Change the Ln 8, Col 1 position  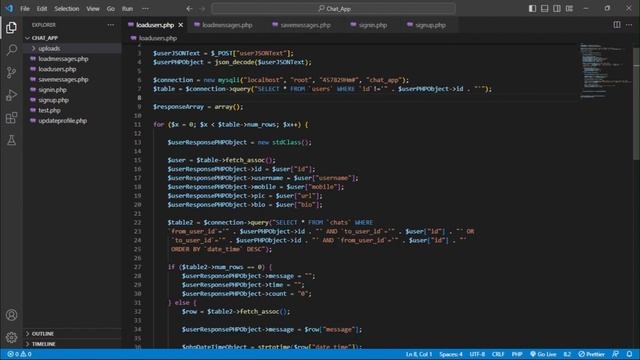[419, 354]
